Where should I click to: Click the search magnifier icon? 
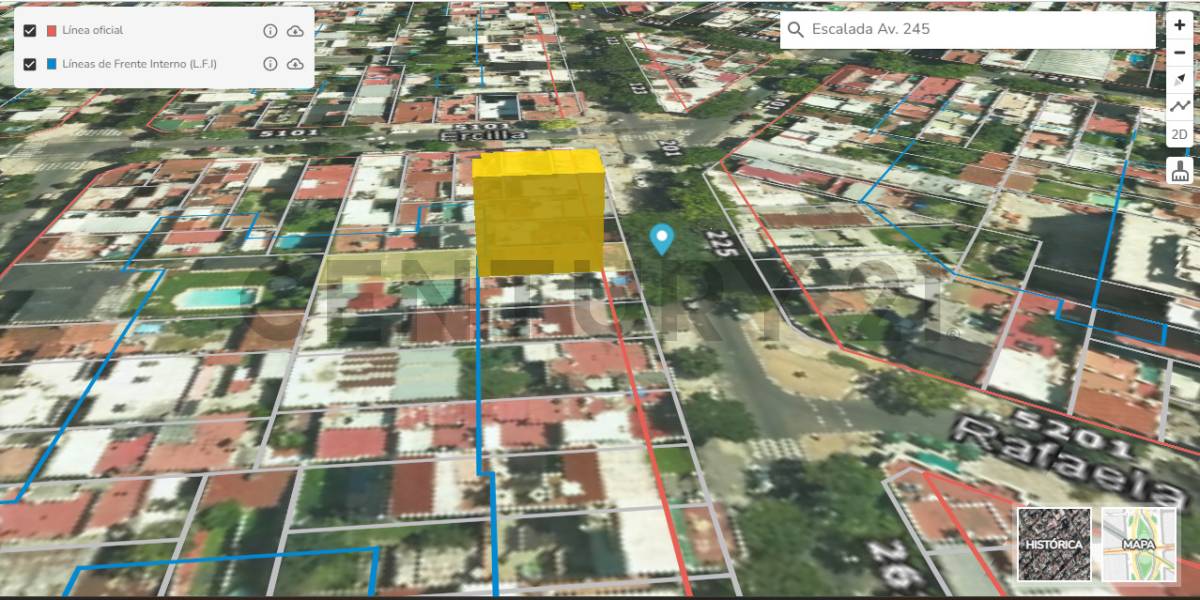point(796,30)
